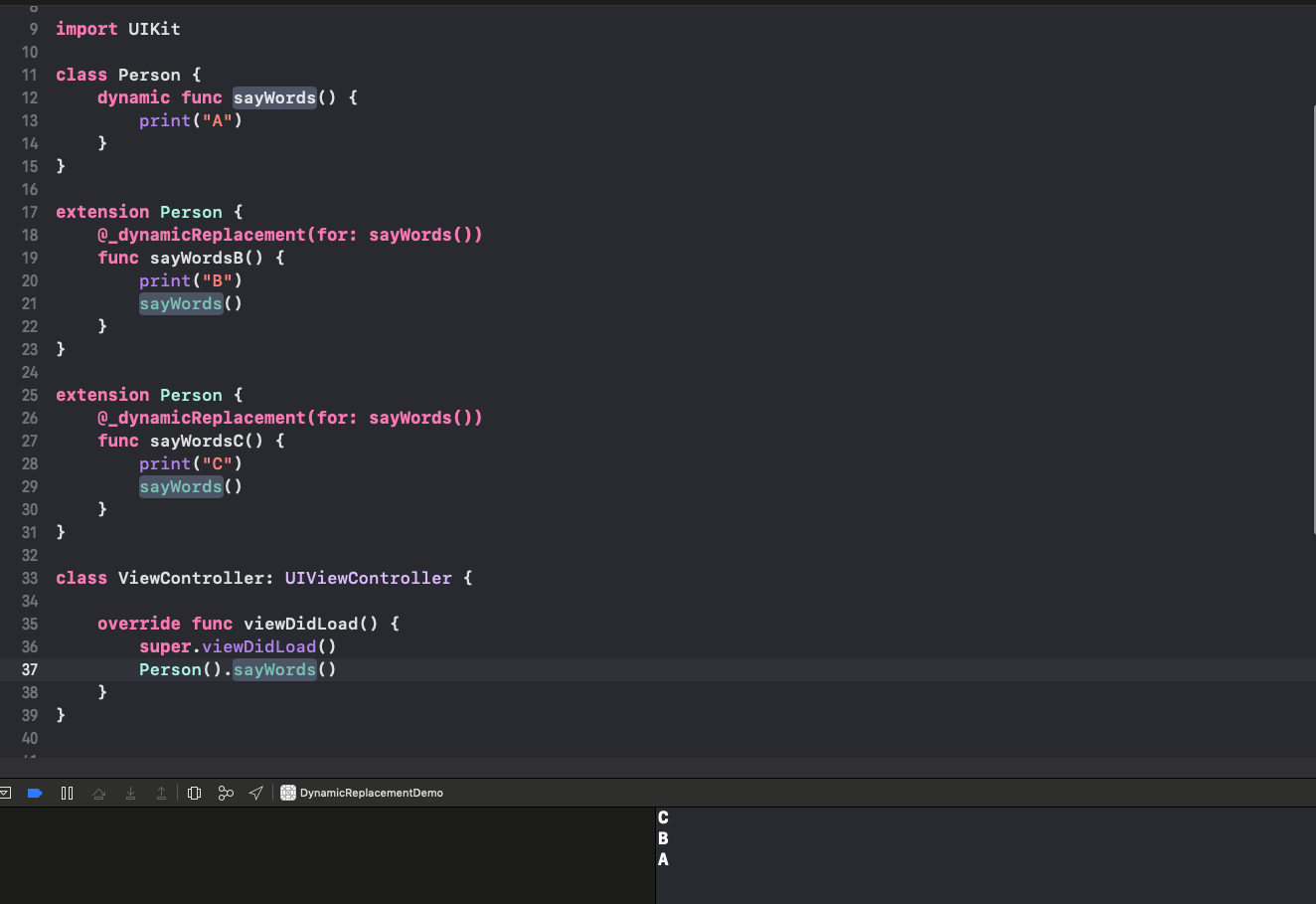The image size is (1316, 904).
Task: Toggle the blue breakpoints activation button
Action: (35, 793)
